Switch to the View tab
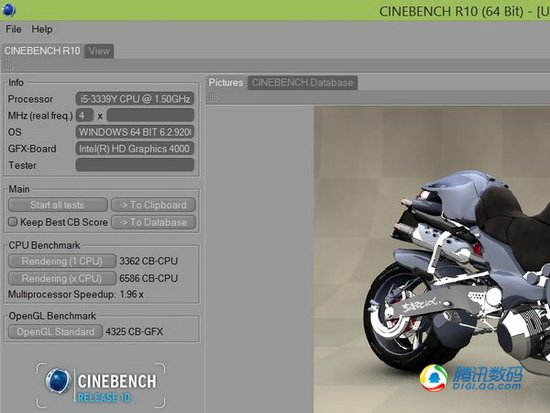 [99, 51]
